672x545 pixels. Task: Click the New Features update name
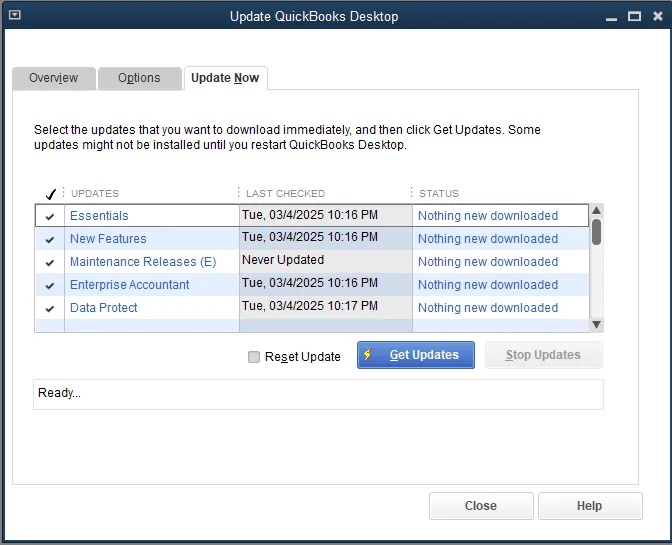[108, 239]
